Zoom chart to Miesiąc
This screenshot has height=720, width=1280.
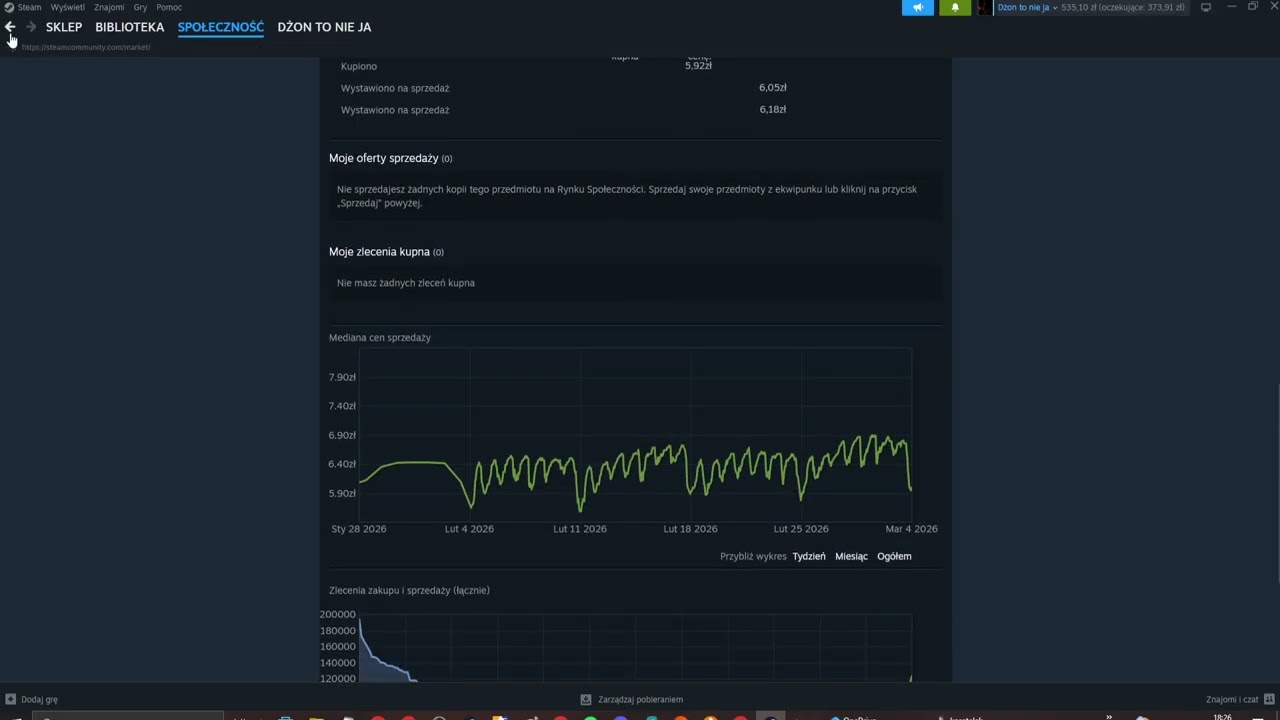[851, 556]
